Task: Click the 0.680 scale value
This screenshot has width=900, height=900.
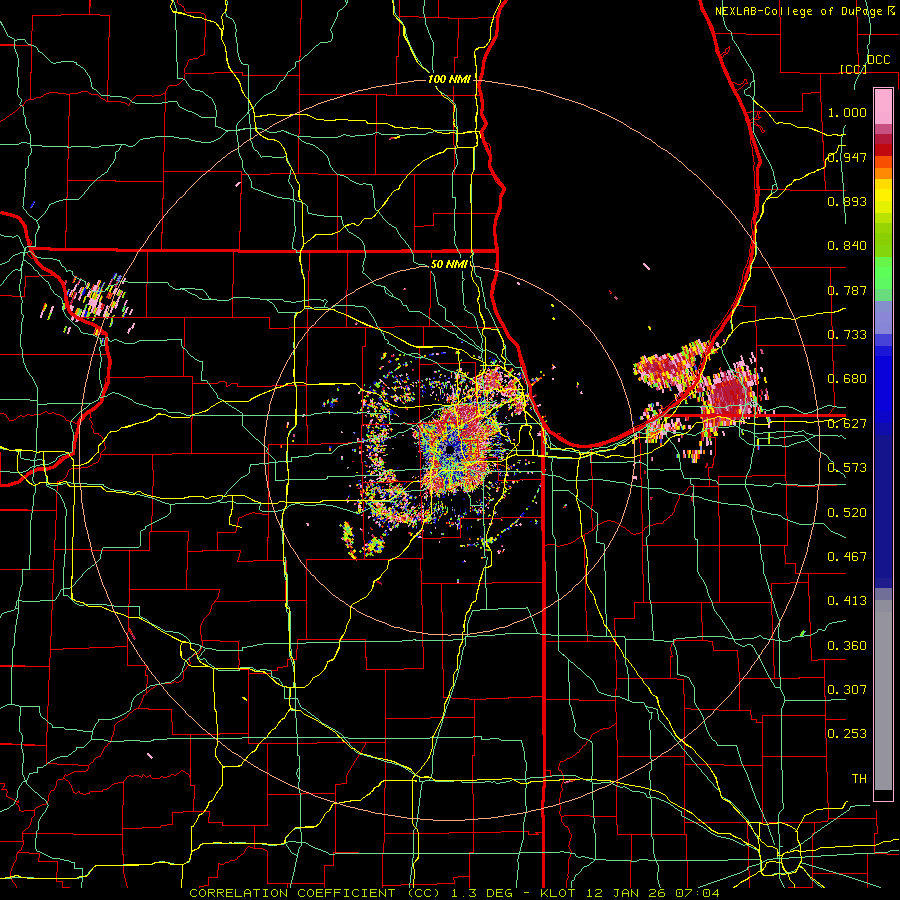Action: coord(847,379)
